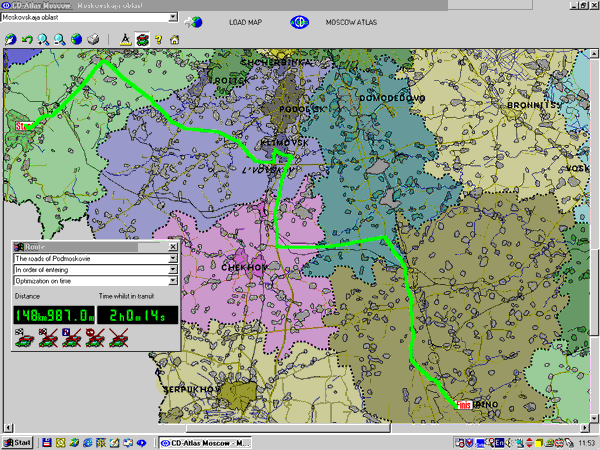Click the PODOLSK label on map
Viewport: 600px width, 450px height.
[302, 109]
